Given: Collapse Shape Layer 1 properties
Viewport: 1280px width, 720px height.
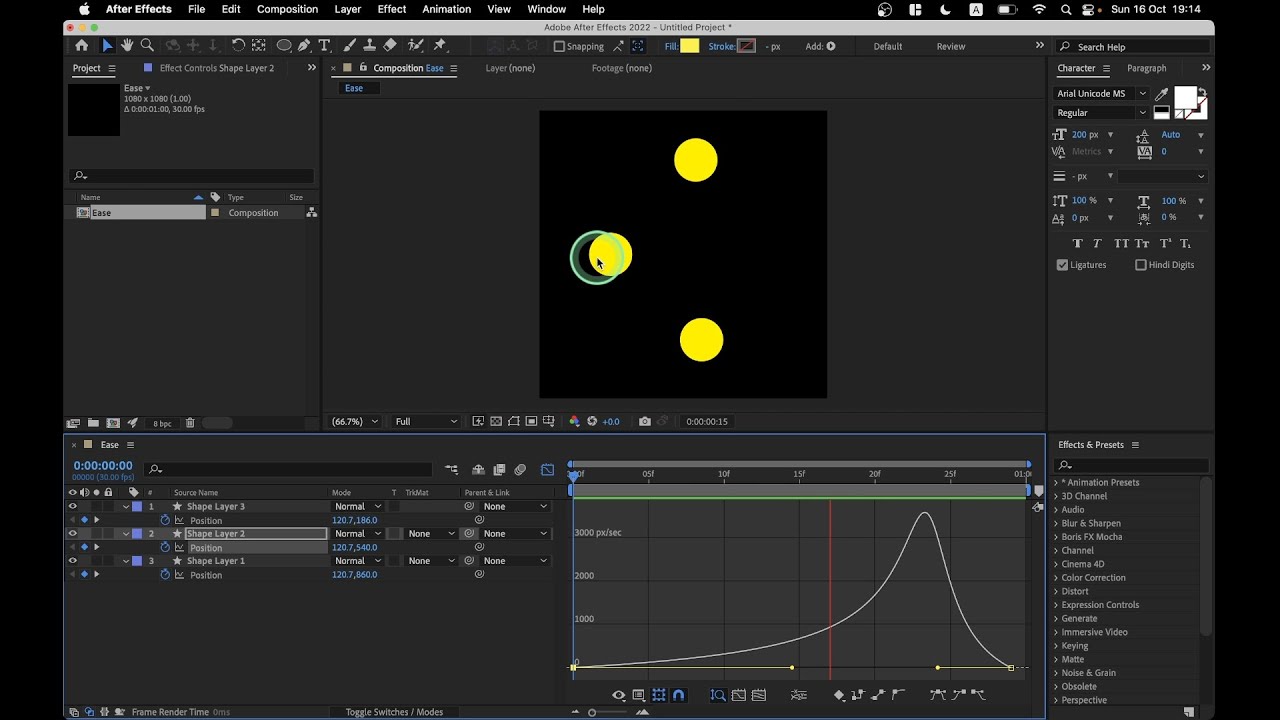Looking at the screenshot, I should (126, 561).
